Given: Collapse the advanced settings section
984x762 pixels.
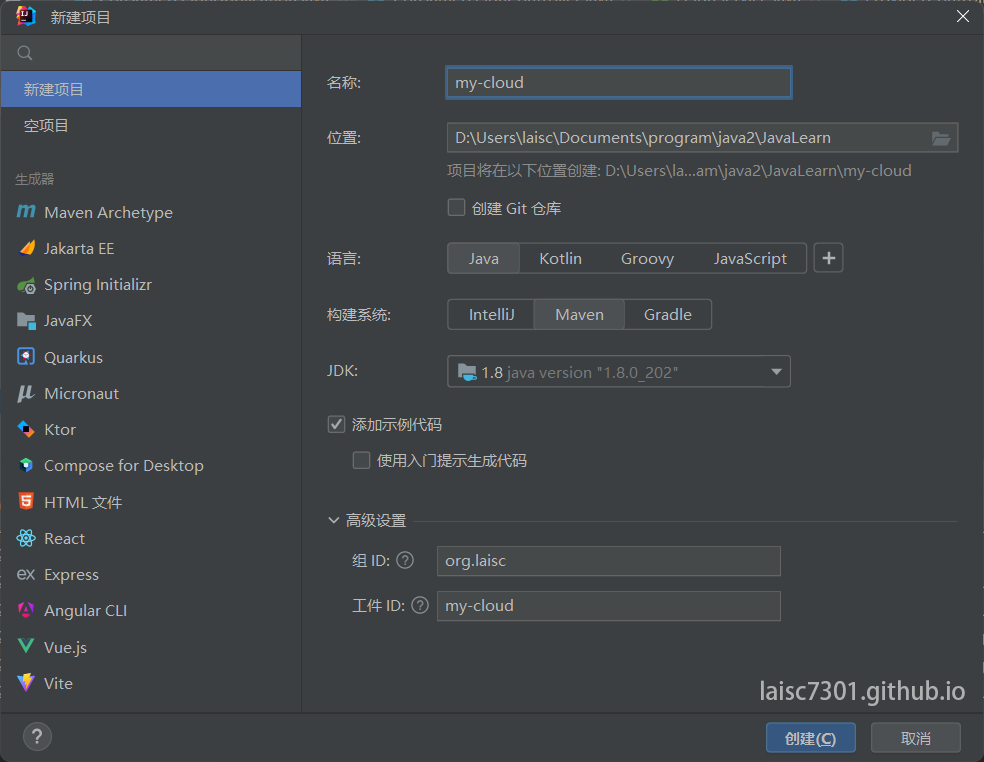Looking at the screenshot, I should point(334,520).
